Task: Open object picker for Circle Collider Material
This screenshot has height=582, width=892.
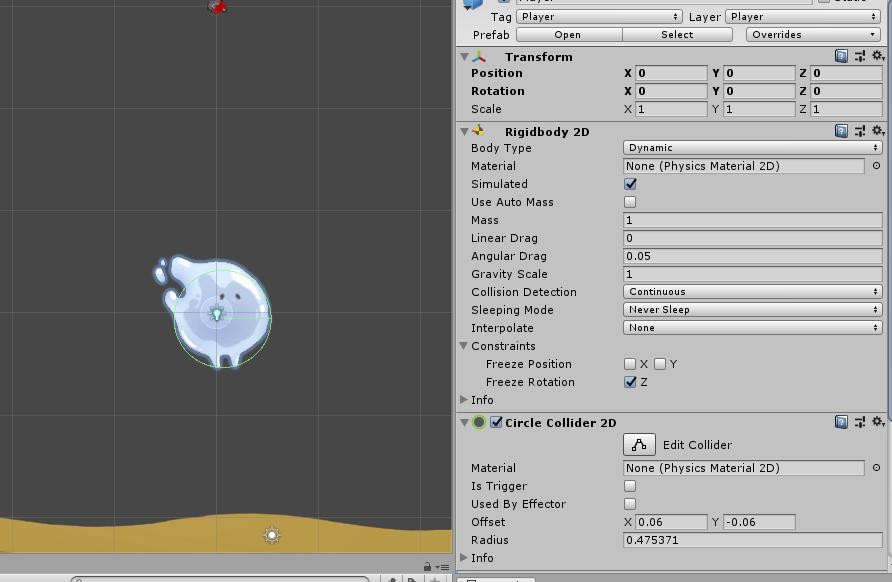Action: (876, 468)
